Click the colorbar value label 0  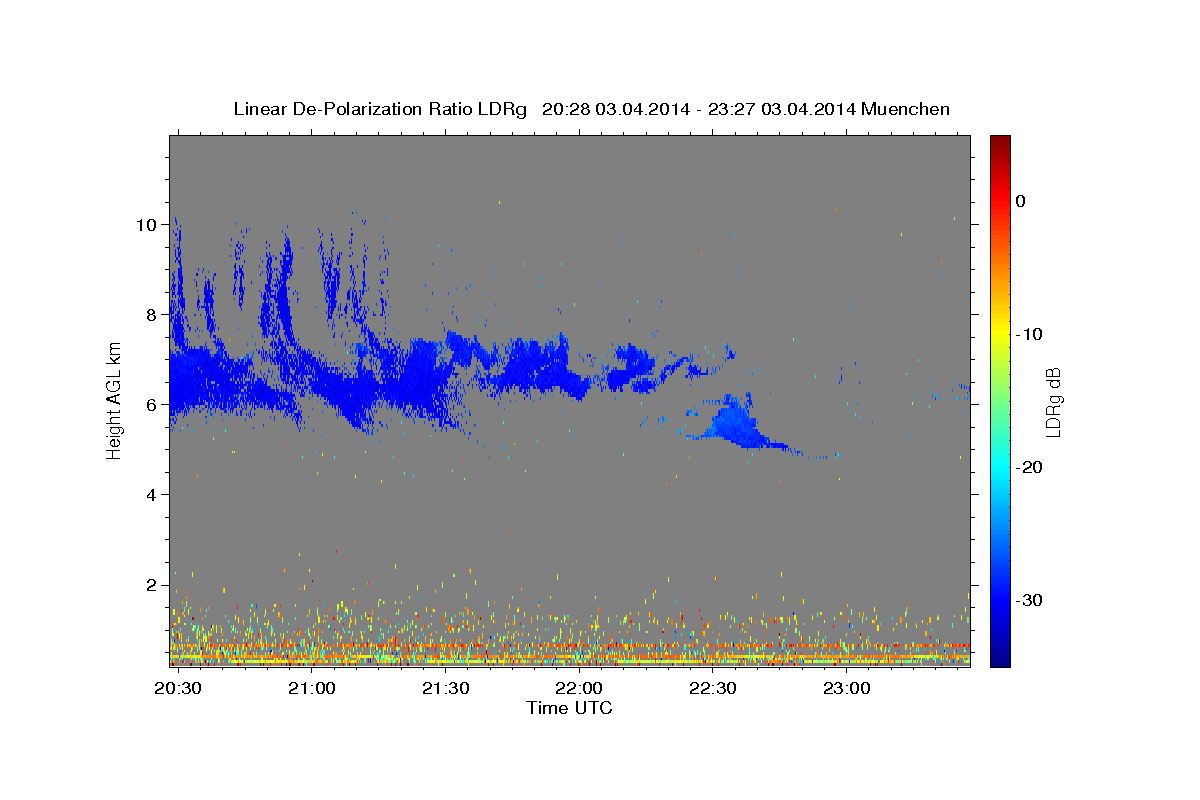coord(1021,201)
